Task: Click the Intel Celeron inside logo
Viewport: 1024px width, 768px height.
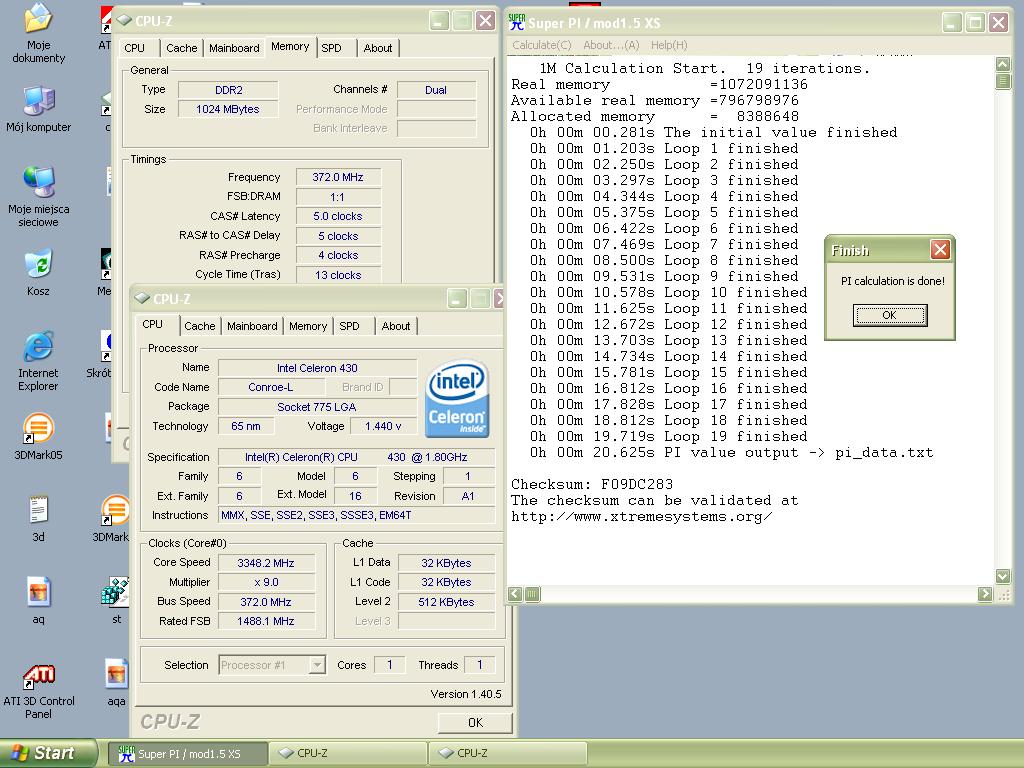Action: pos(457,399)
